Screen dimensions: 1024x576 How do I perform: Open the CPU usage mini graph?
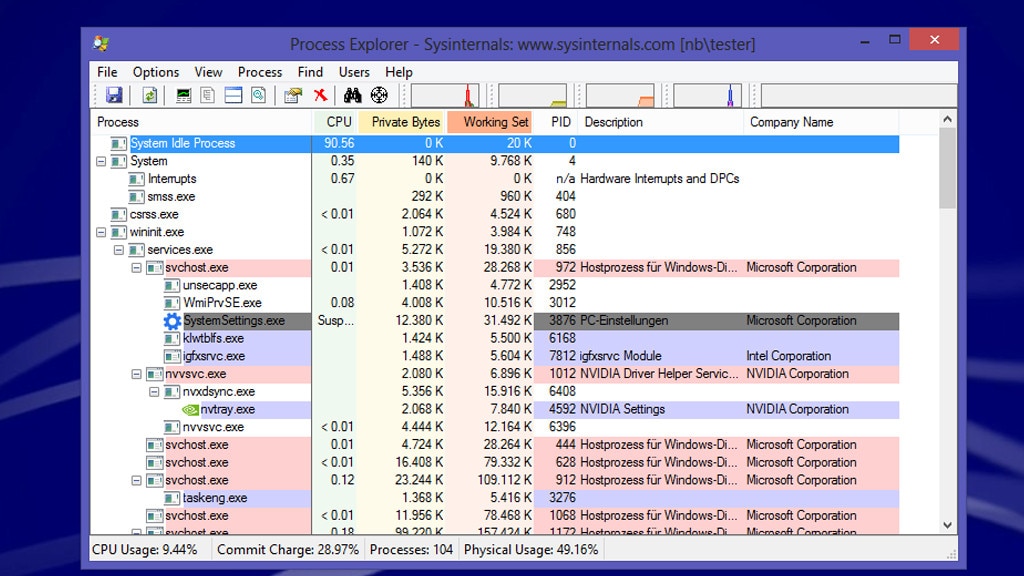point(445,95)
